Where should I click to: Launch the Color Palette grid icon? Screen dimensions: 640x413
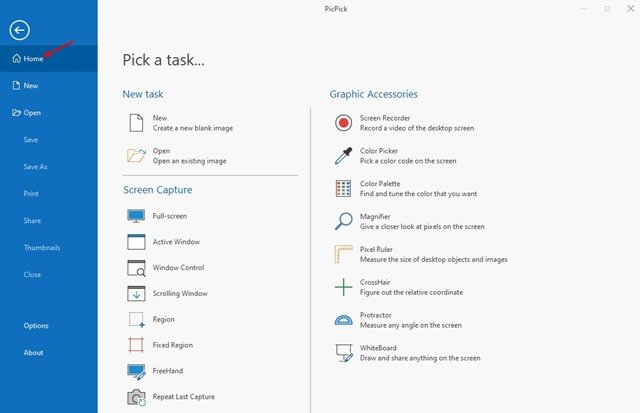[x=343, y=188]
